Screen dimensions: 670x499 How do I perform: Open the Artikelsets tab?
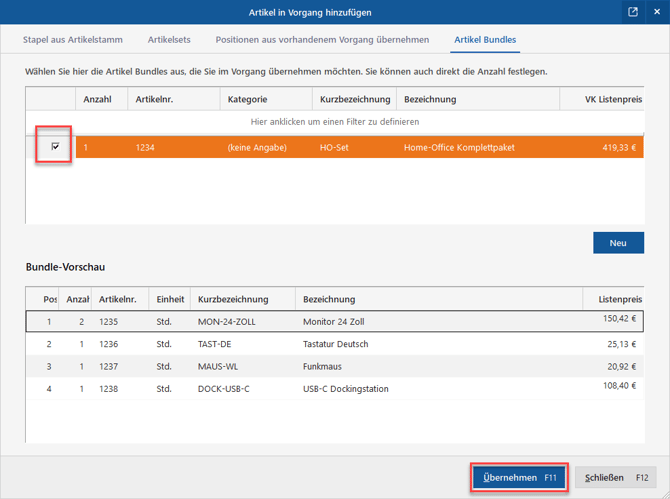click(169, 40)
